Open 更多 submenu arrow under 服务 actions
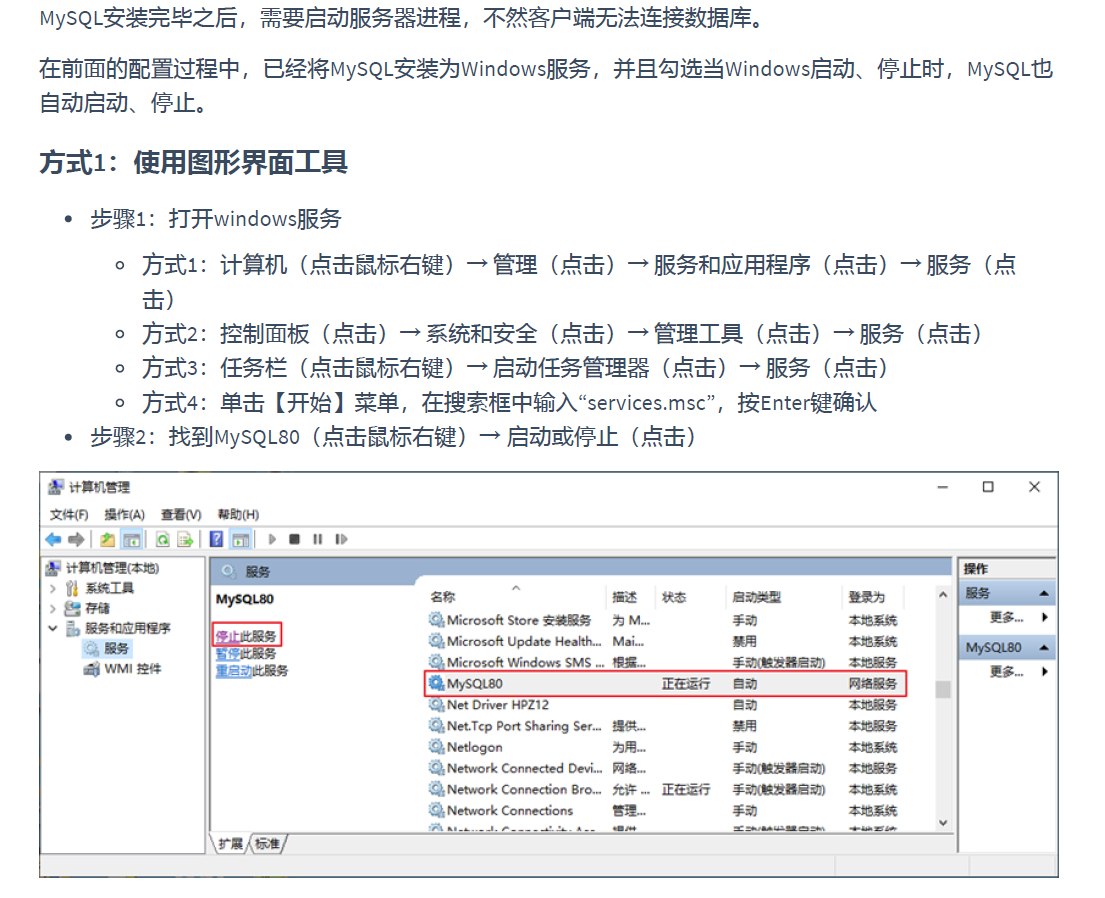 click(1044, 617)
